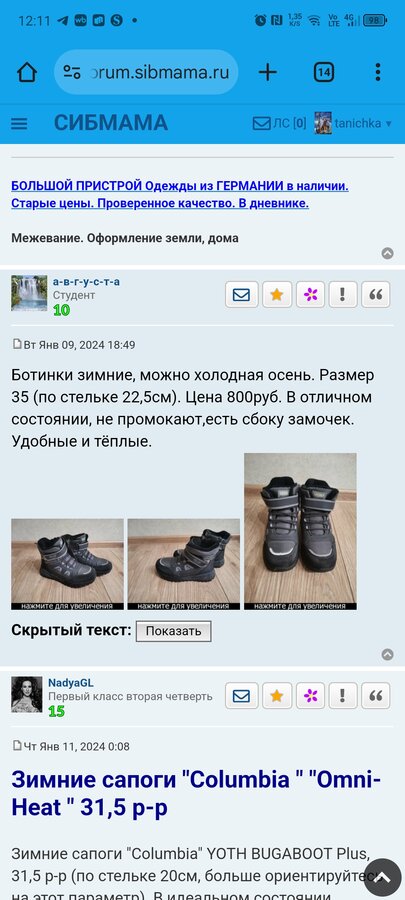Expand the tanichka user dropdown
405x900 pixels.
pos(353,123)
